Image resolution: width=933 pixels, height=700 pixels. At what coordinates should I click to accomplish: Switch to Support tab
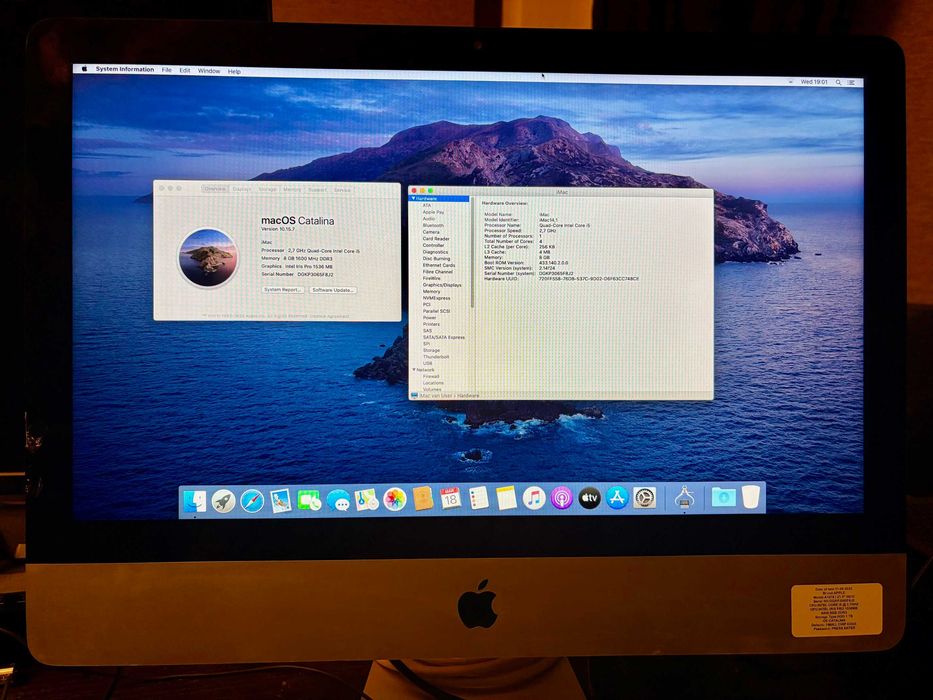pyautogui.click(x=317, y=189)
